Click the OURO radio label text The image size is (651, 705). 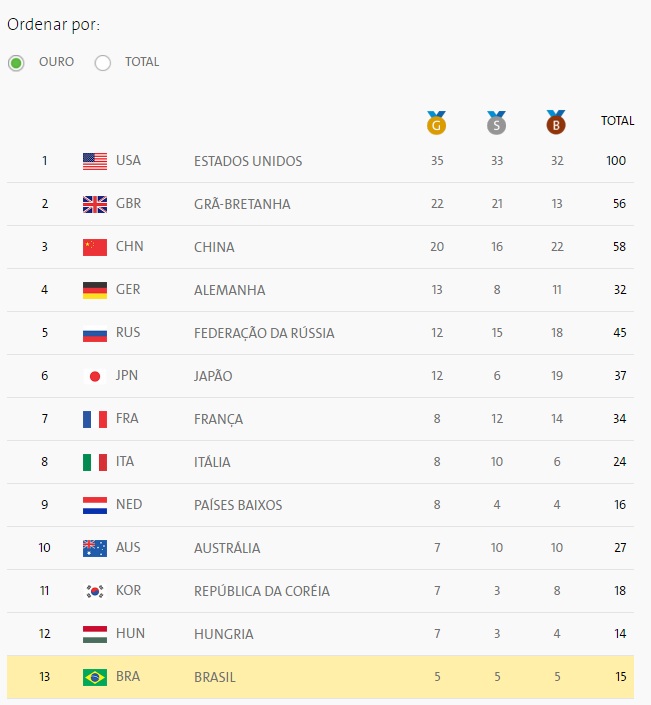point(56,62)
